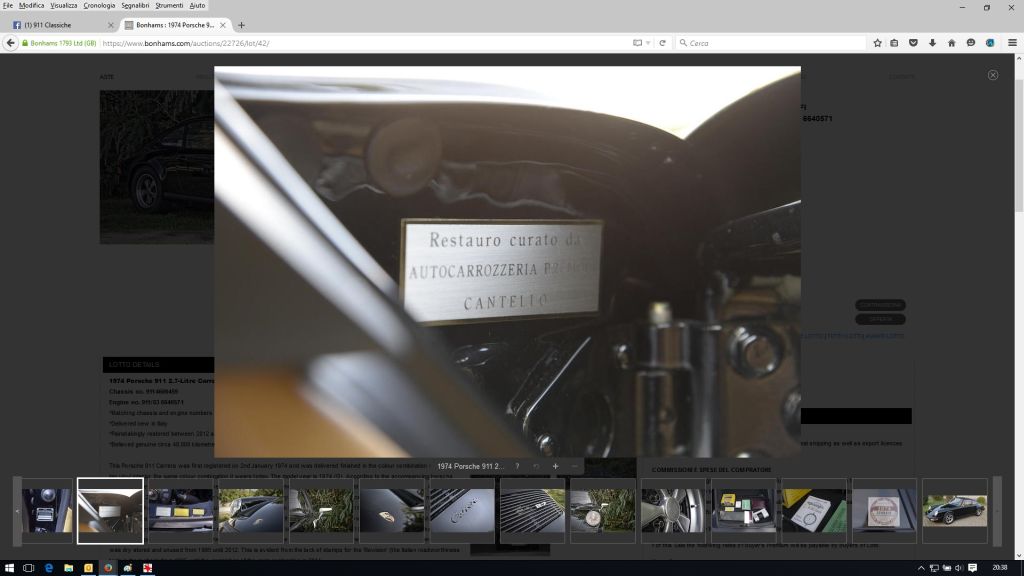Select the Fuchs alloy wheel thumbnail
1024x576 pixels.
(673, 511)
